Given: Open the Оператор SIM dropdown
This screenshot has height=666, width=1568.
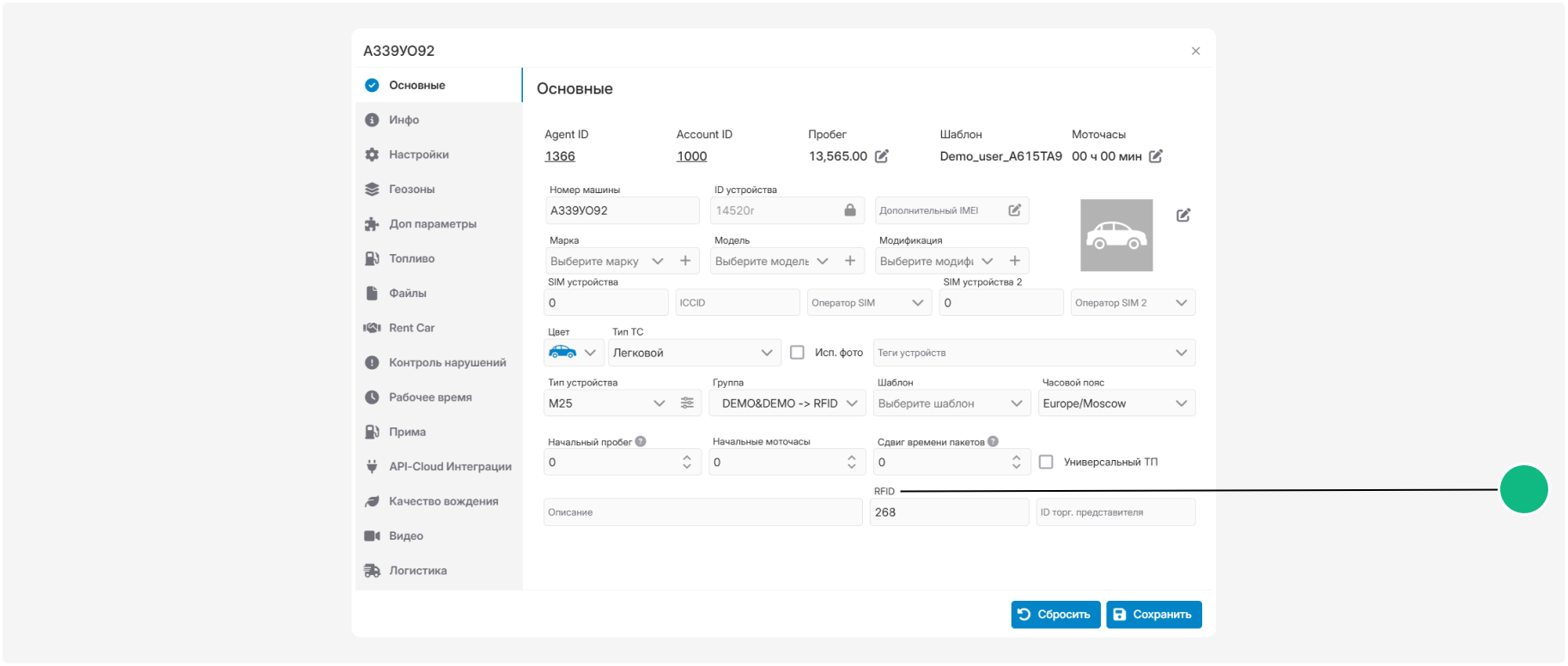Looking at the screenshot, I should (x=869, y=303).
